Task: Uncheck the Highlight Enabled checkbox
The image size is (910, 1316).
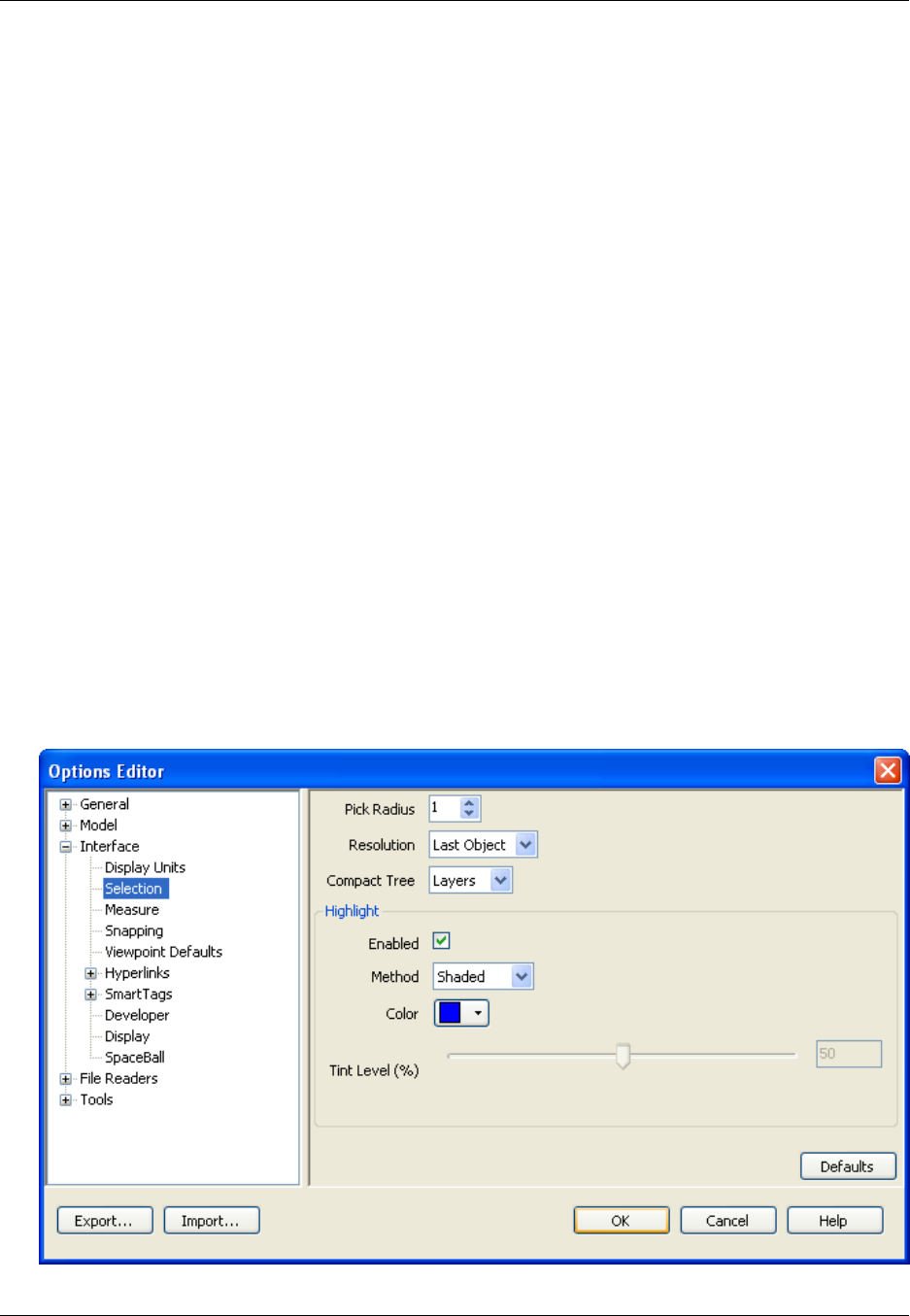Action: coord(441,941)
